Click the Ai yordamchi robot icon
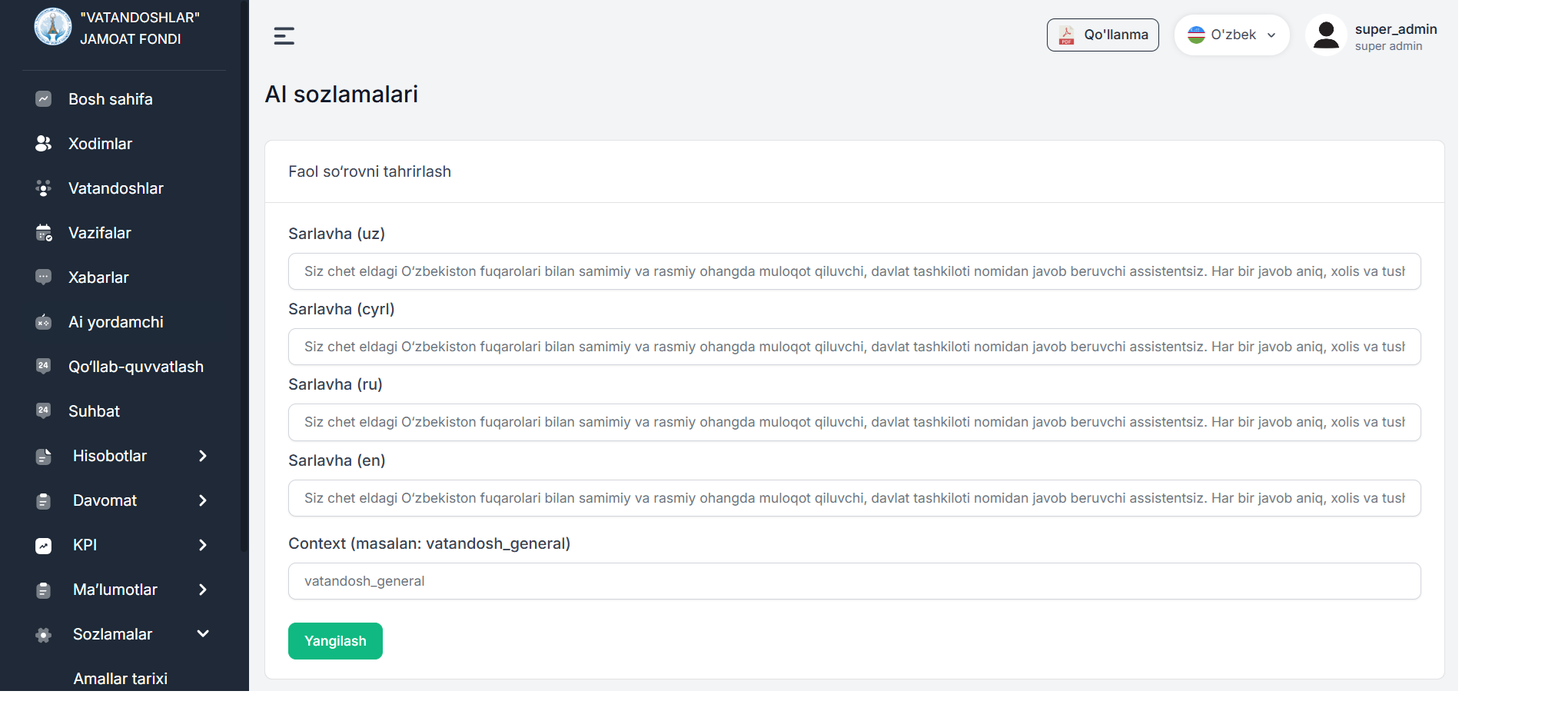The height and width of the screenshot is (701, 1568). (x=44, y=322)
